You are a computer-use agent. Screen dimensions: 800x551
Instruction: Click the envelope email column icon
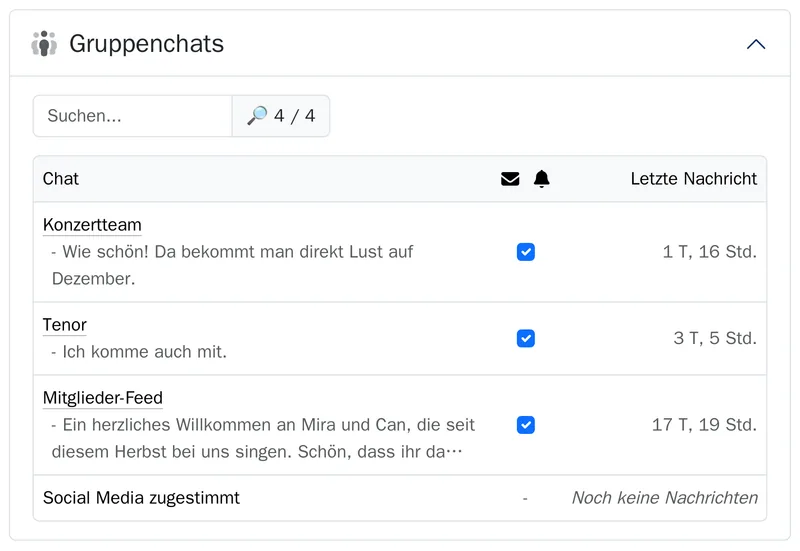(x=510, y=179)
